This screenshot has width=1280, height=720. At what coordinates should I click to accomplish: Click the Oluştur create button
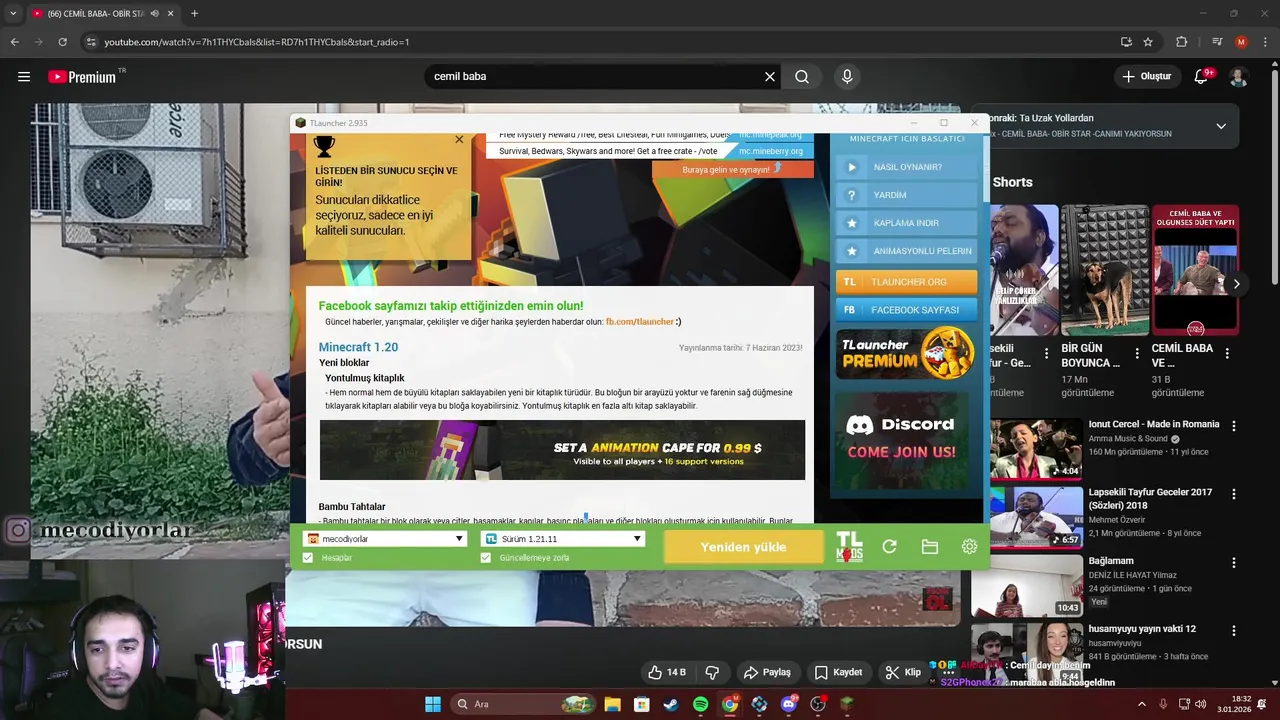(1146, 76)
